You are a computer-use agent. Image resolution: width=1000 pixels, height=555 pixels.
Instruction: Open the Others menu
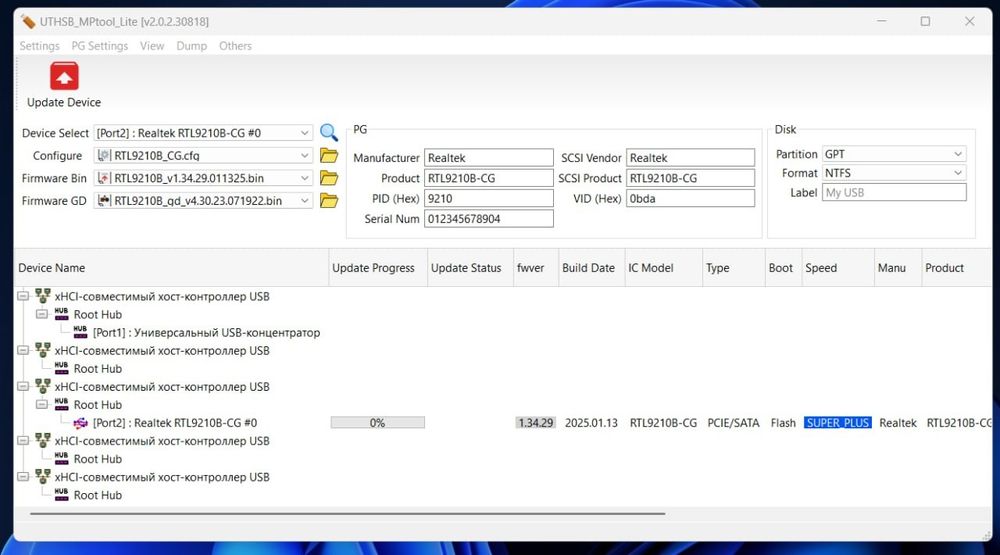(235, 46)
